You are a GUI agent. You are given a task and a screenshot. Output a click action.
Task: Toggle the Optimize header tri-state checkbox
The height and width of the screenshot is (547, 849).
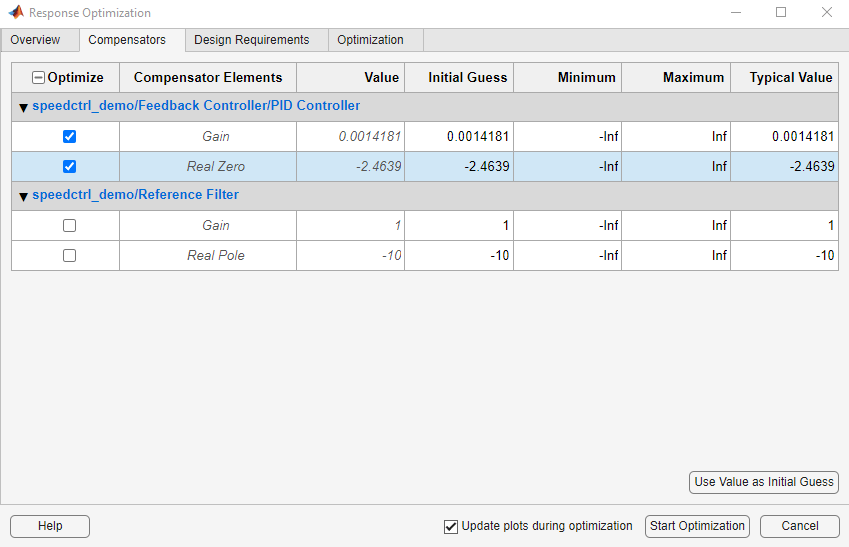(38, 77)
